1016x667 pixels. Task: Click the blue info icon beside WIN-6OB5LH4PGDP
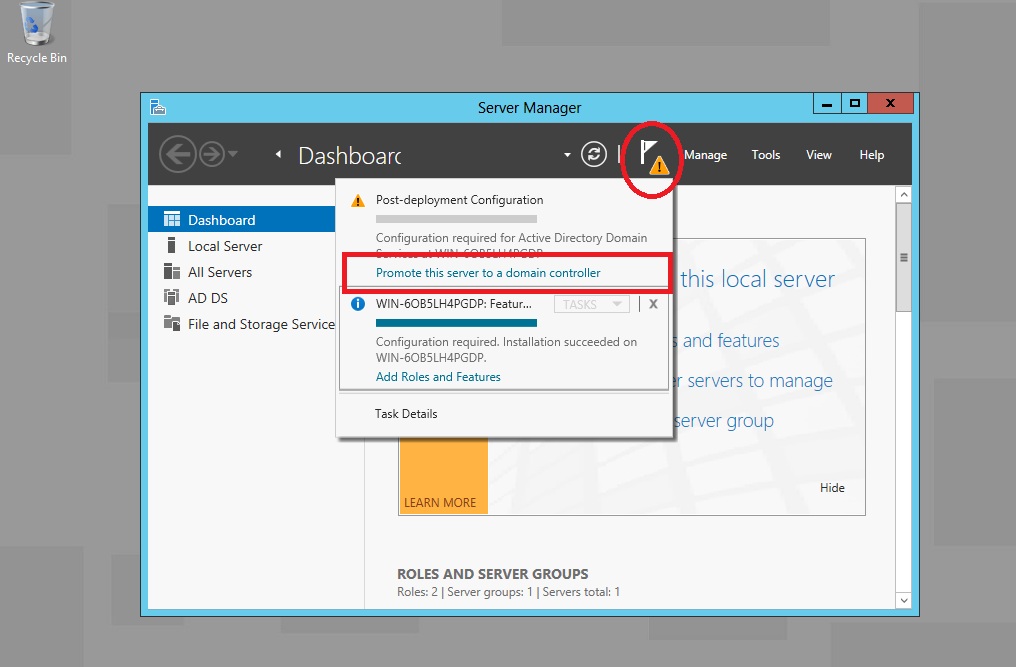pyautogui.click(x=358, y=303)
